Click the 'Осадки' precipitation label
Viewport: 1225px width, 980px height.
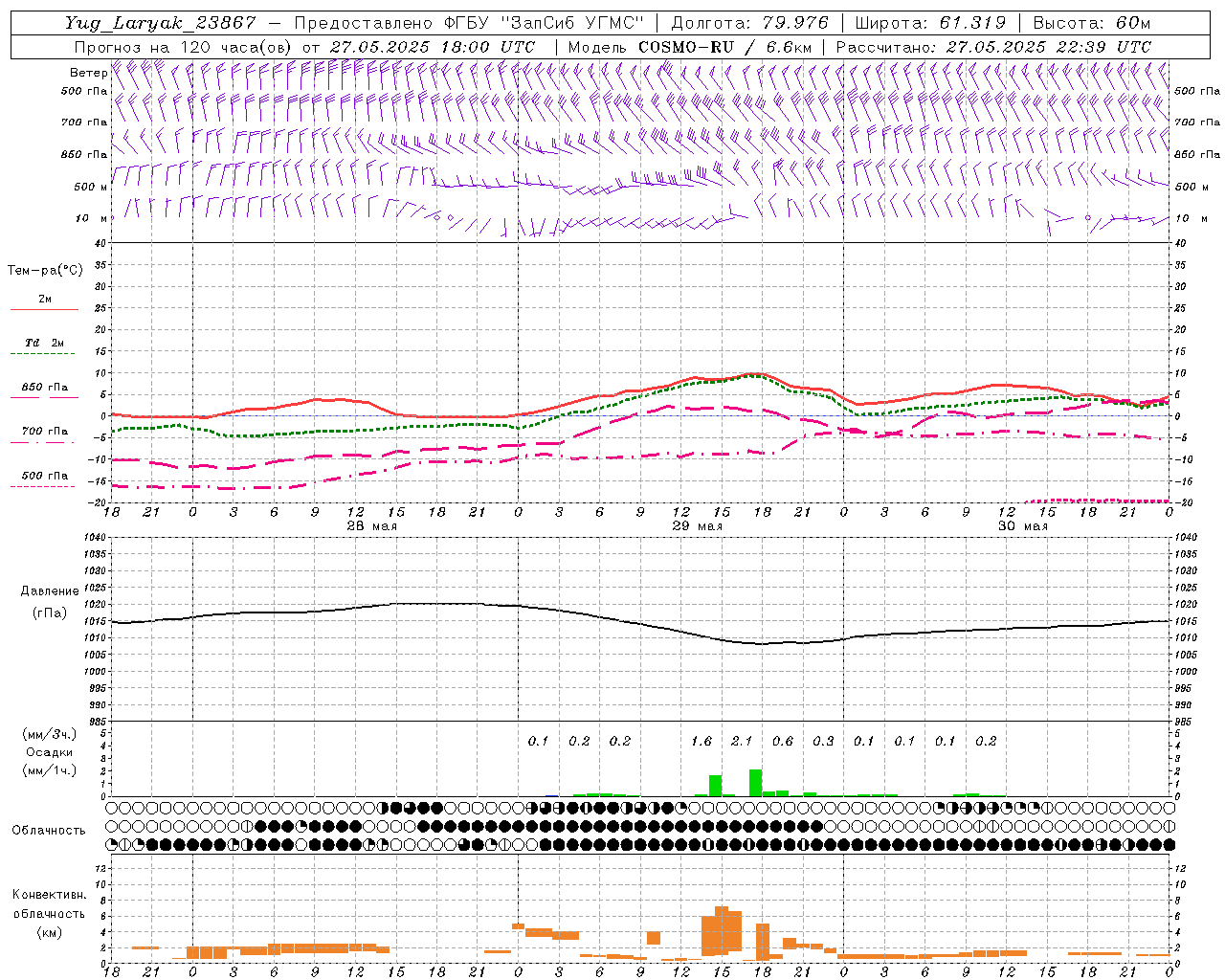pyautogui.click(x=49, y=752)
